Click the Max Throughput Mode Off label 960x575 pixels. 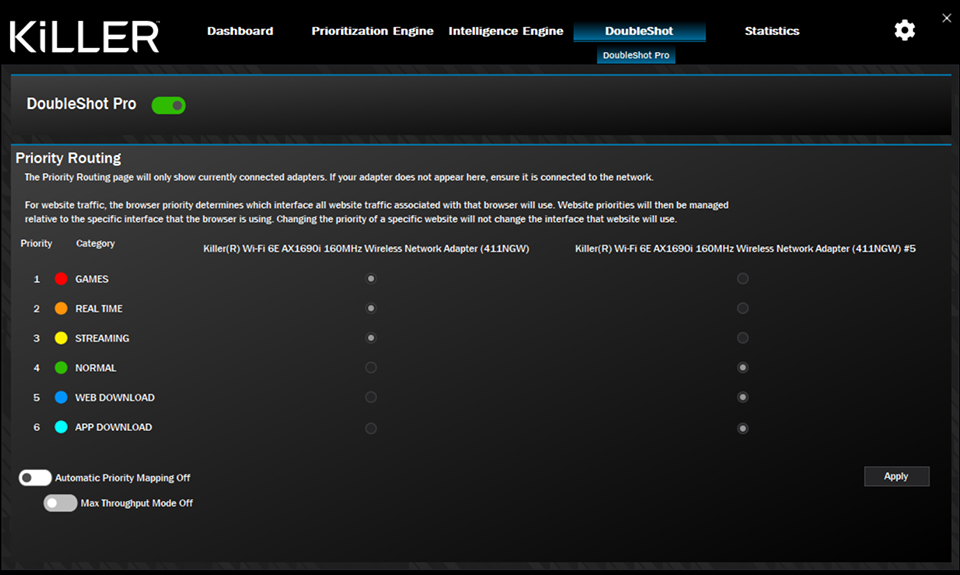click(x=137, y=503)
